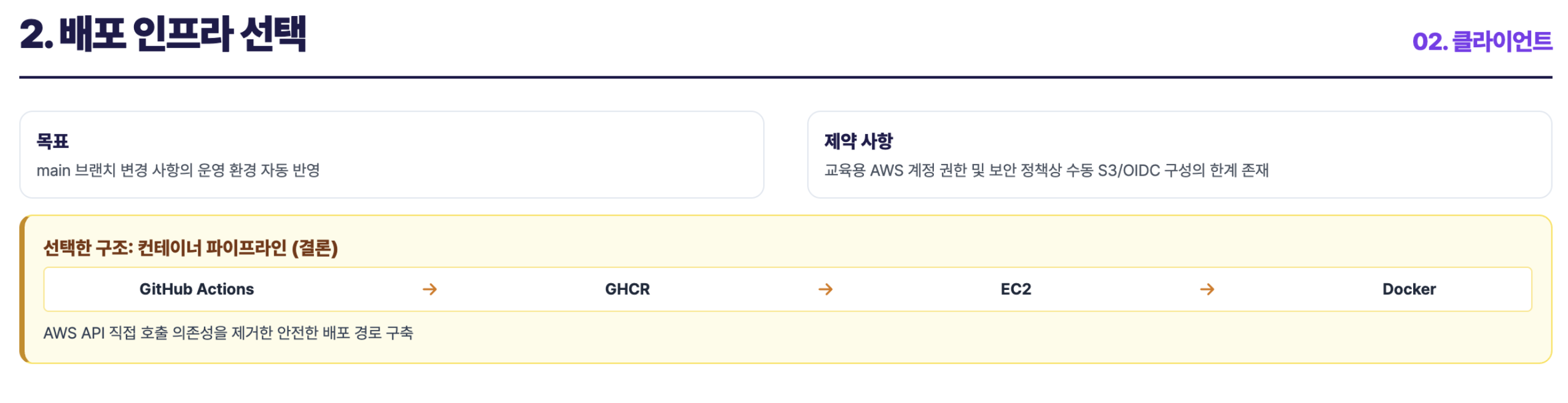
Task: Select the Docker pipeline step
Action: tap(1408, 289)
